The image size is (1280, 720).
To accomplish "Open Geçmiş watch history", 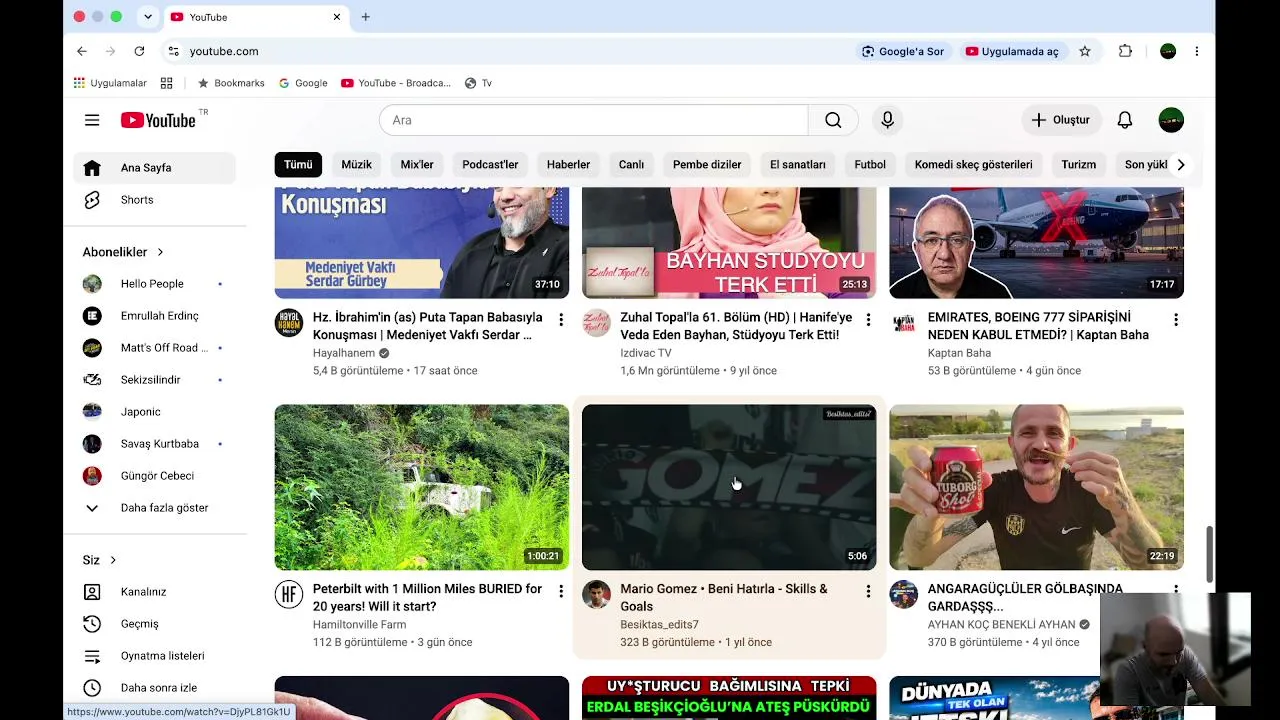I will [x=154, y=624].
